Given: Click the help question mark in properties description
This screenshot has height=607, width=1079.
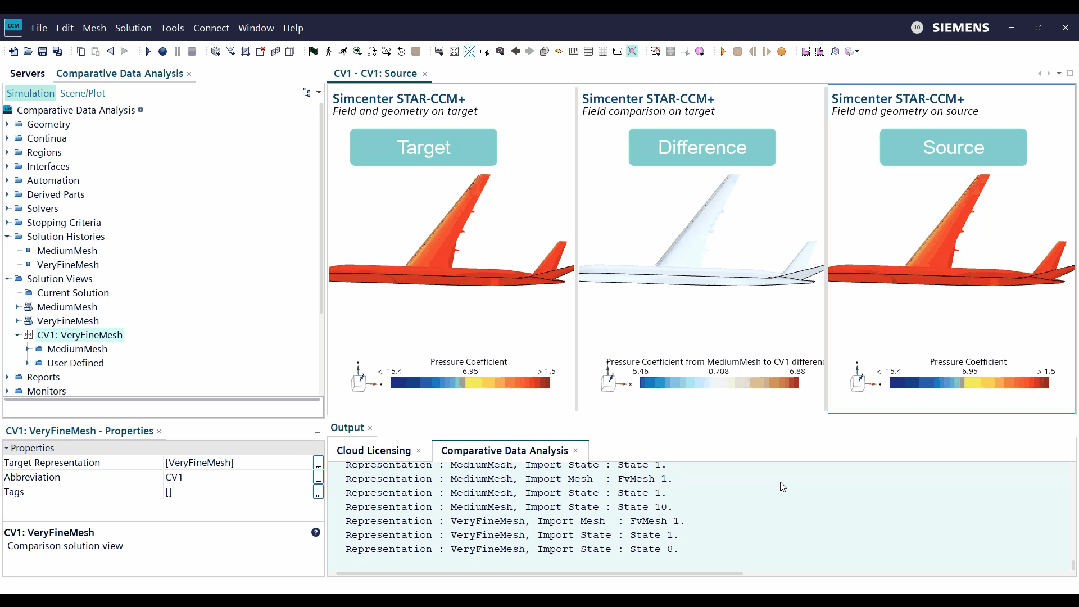Looking at the screenshot, I should [x=315, y=532].
